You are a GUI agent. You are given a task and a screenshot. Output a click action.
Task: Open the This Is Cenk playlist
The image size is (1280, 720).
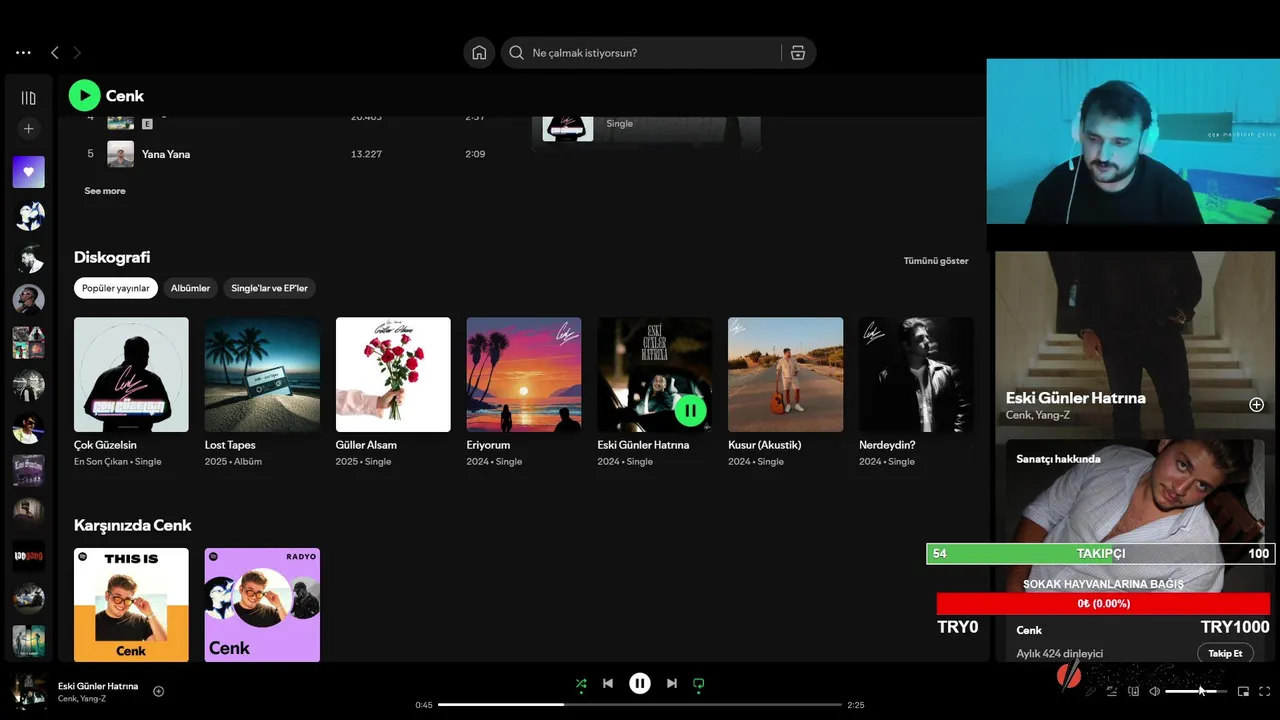(x=131, y=605)
